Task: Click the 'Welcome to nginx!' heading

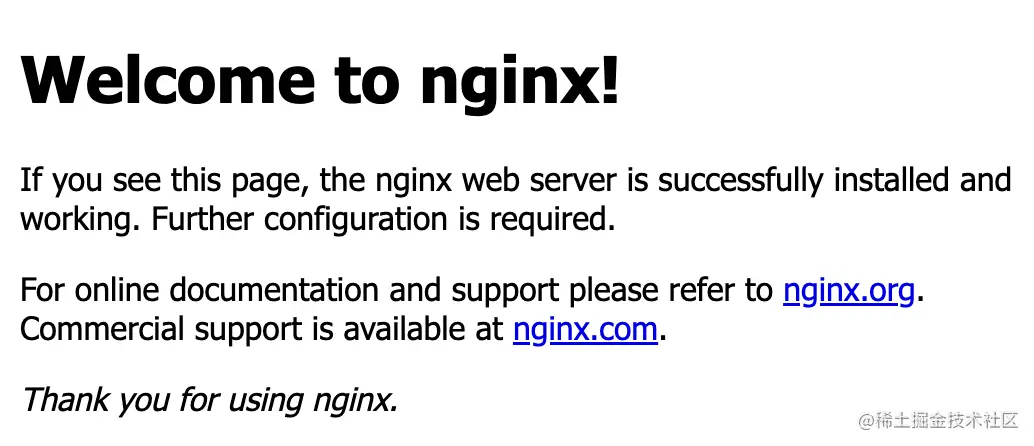Action: [x=321, y=80]
